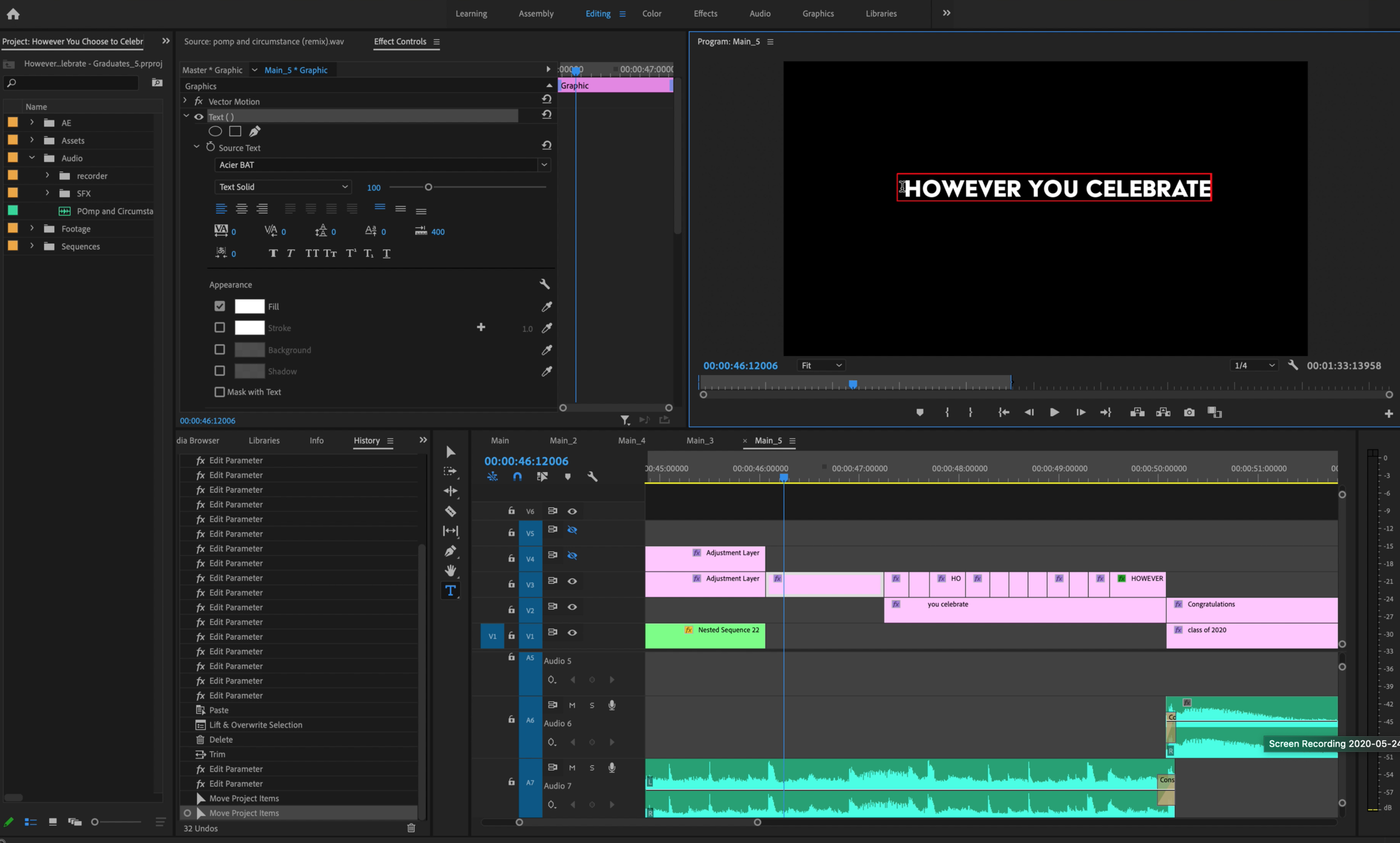Select the Lift & Overwrite Selection history state

click(255, 725)
